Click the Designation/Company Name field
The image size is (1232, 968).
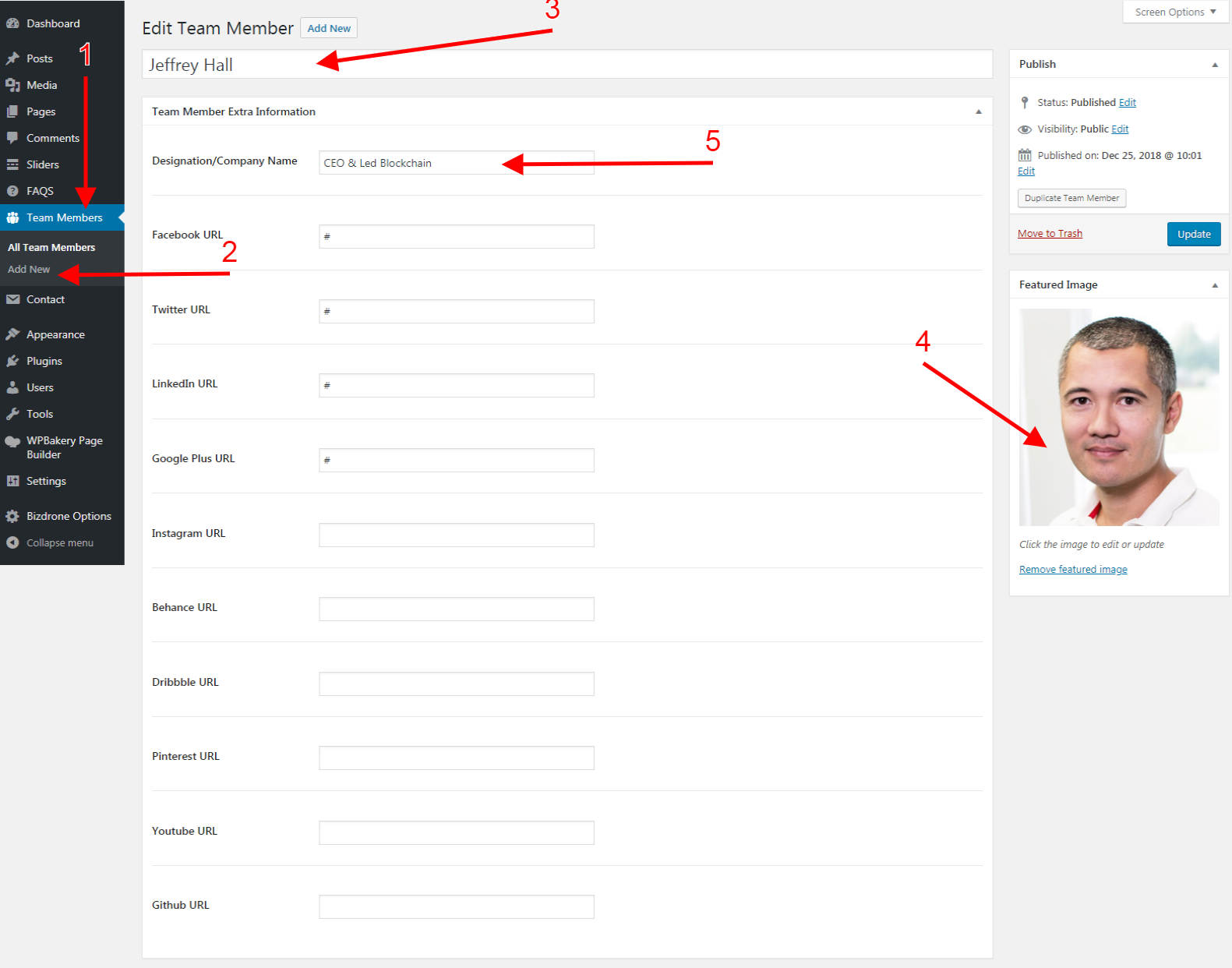457,162
